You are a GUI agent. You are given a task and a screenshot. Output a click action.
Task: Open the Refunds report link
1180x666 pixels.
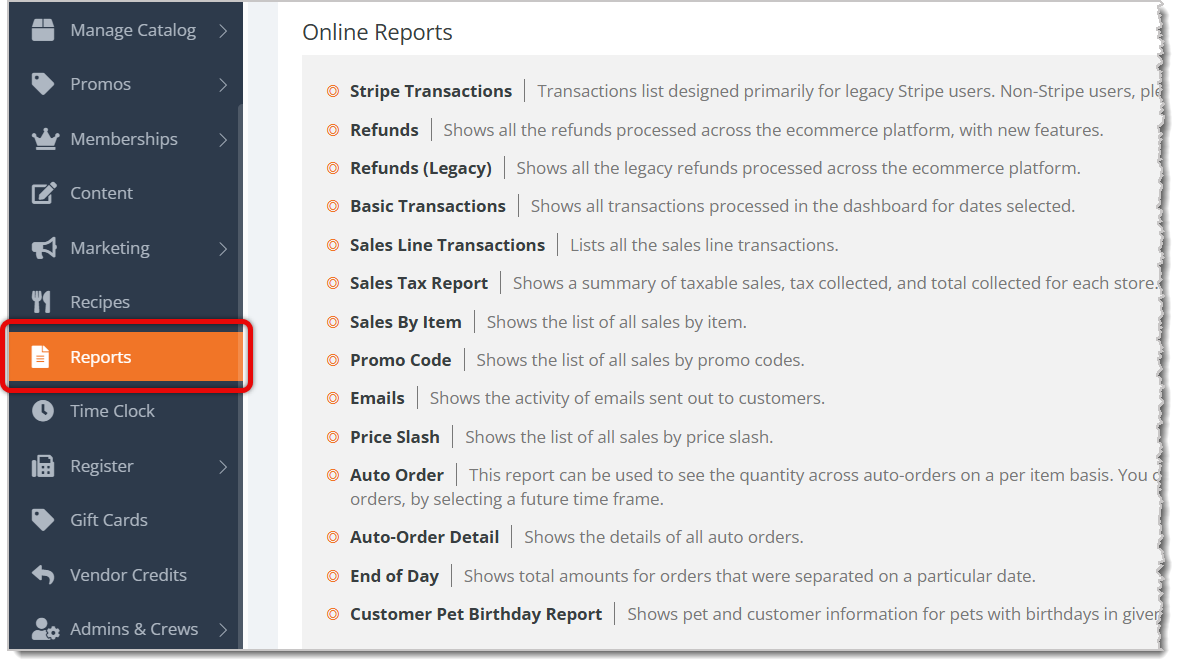384,129
